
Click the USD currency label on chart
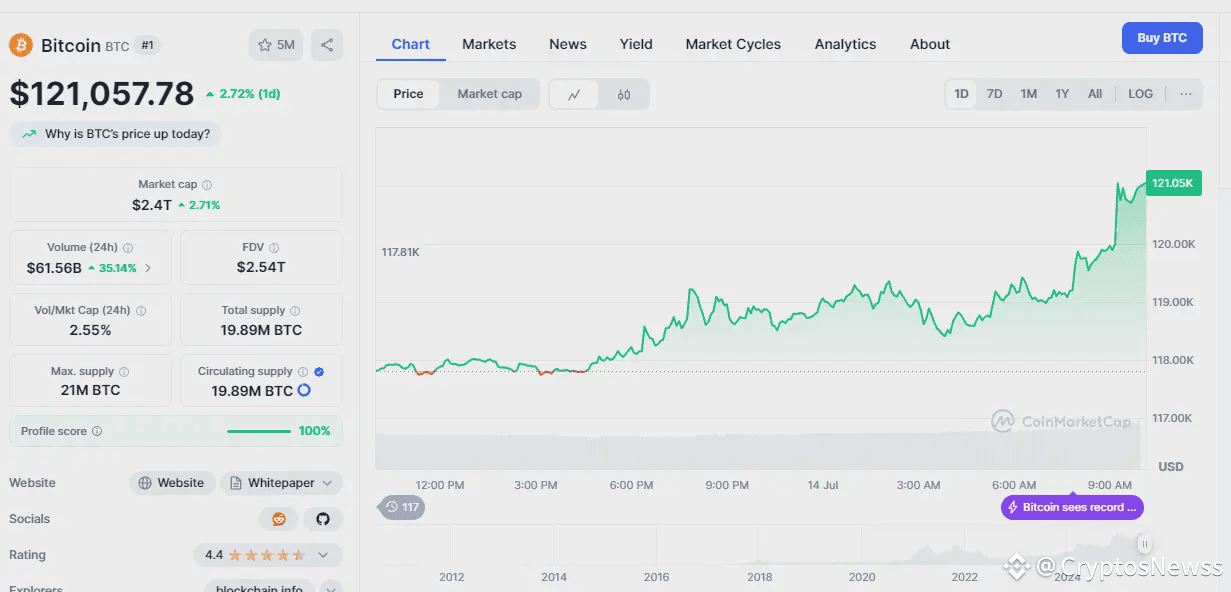click(1170, 467)
